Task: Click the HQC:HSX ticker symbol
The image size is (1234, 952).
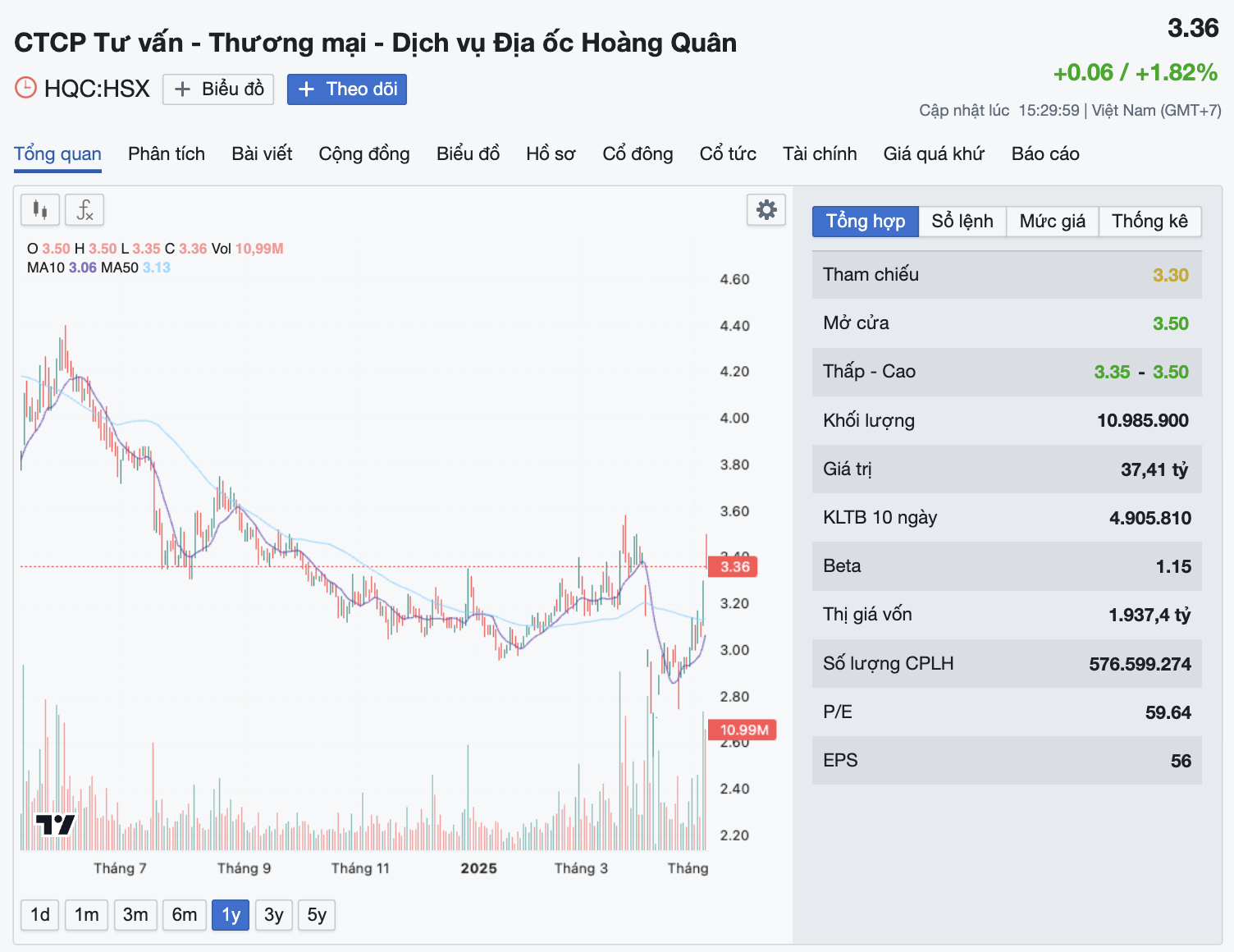Action: pos(97,89)
